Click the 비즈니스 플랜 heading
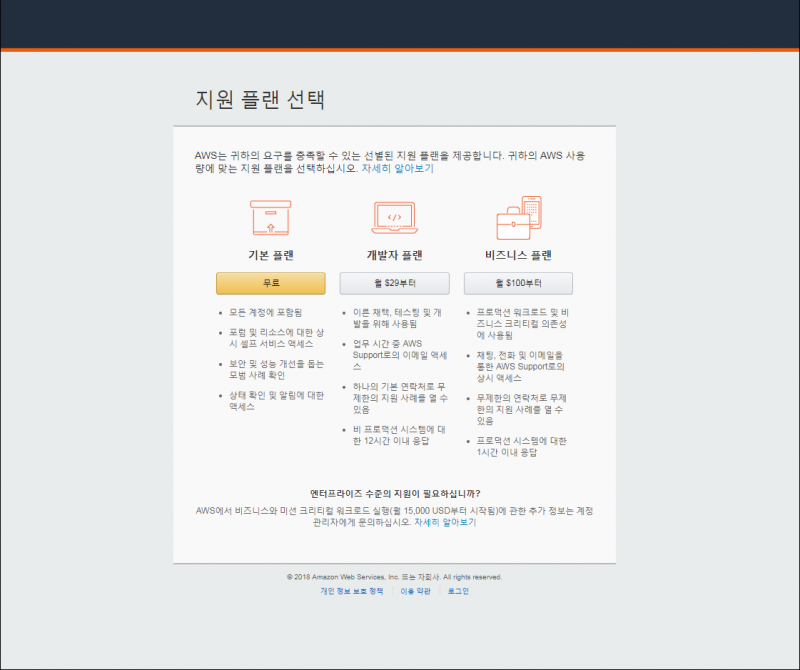Viewport: 800px width, 670px height. point(518,255)
